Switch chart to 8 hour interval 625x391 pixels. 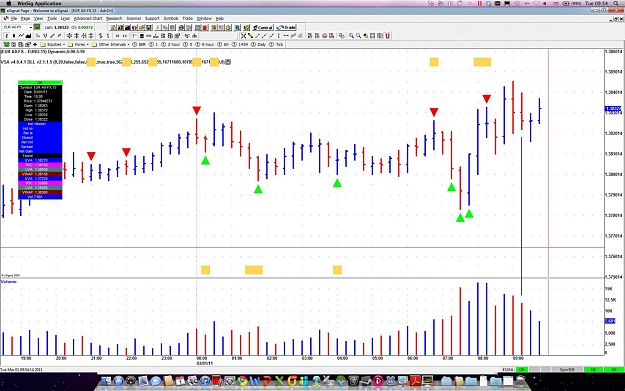pos(205,45)
